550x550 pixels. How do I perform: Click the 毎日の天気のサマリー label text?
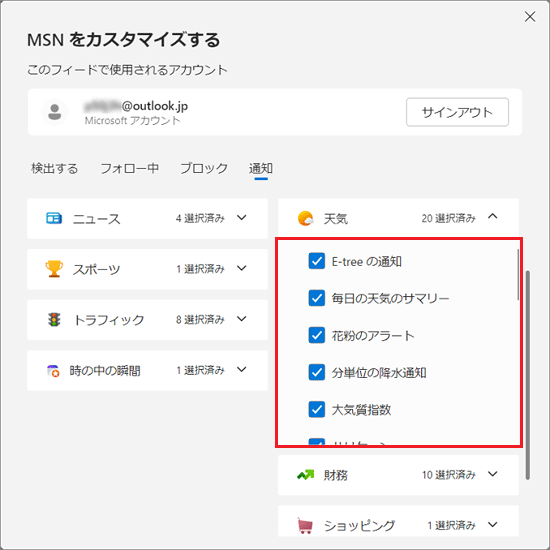(x=390, y=299)
